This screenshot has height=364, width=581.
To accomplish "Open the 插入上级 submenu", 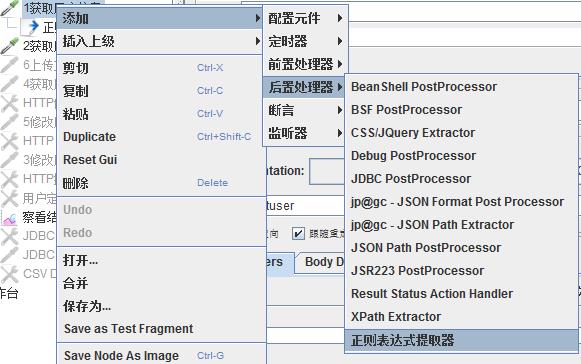I will point(160,41).
